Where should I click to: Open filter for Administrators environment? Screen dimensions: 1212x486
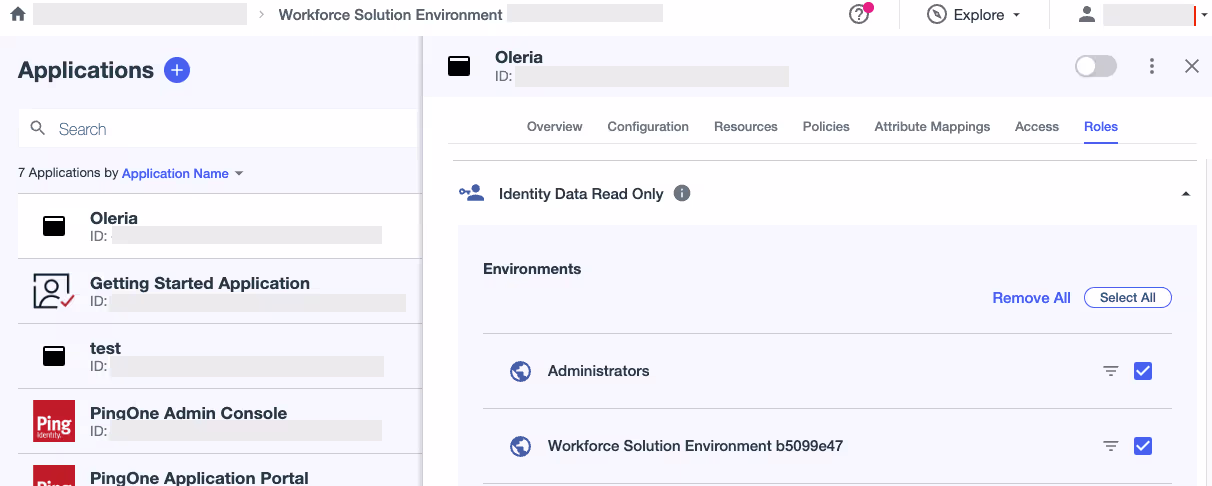tap(1110, 371)
